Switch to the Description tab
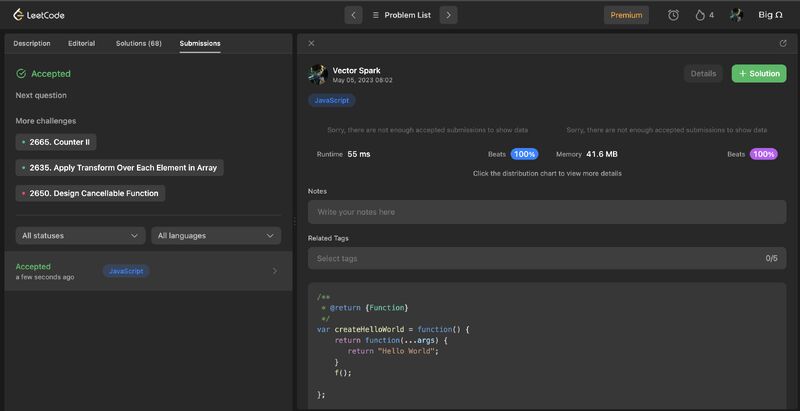Viewport: 800px width, 411px height. [31, 43]
